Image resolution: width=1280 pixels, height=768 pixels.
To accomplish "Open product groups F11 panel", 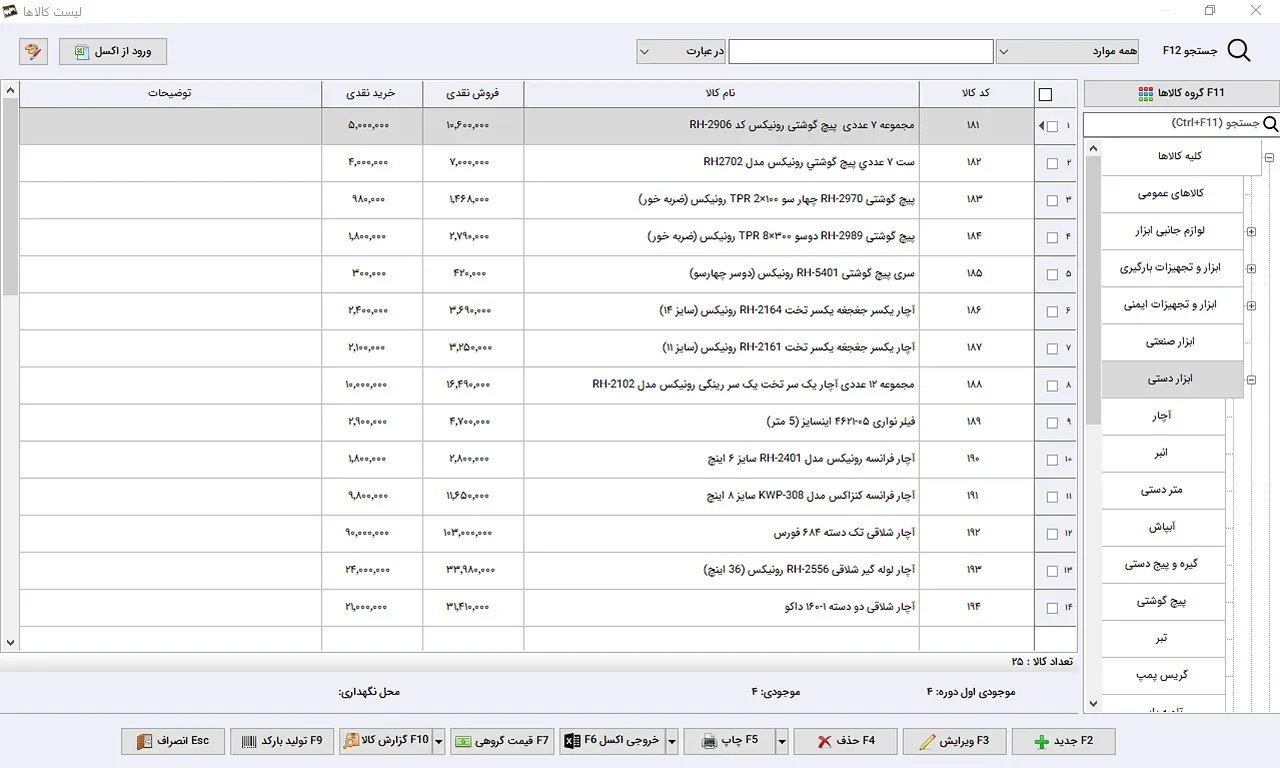I will (1180, 94).
